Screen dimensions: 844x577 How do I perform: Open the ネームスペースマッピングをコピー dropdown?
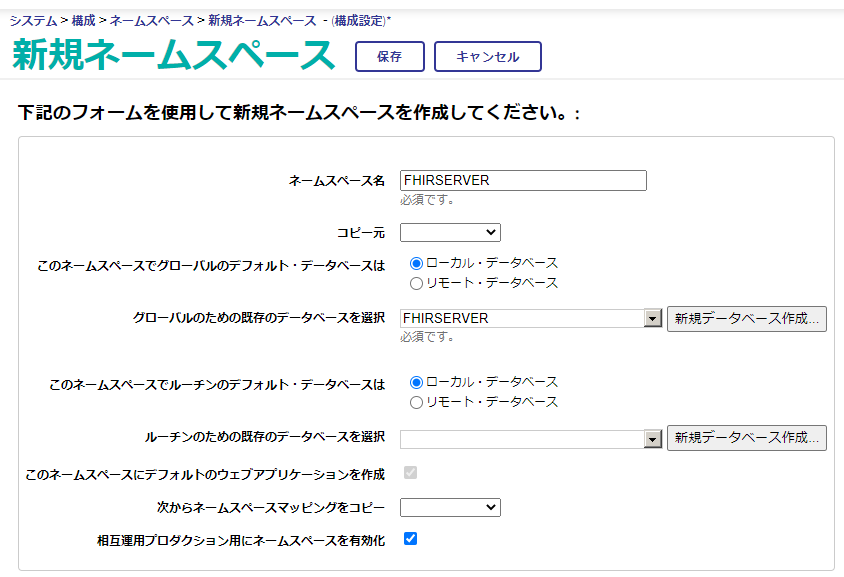(x=450, y=507)
